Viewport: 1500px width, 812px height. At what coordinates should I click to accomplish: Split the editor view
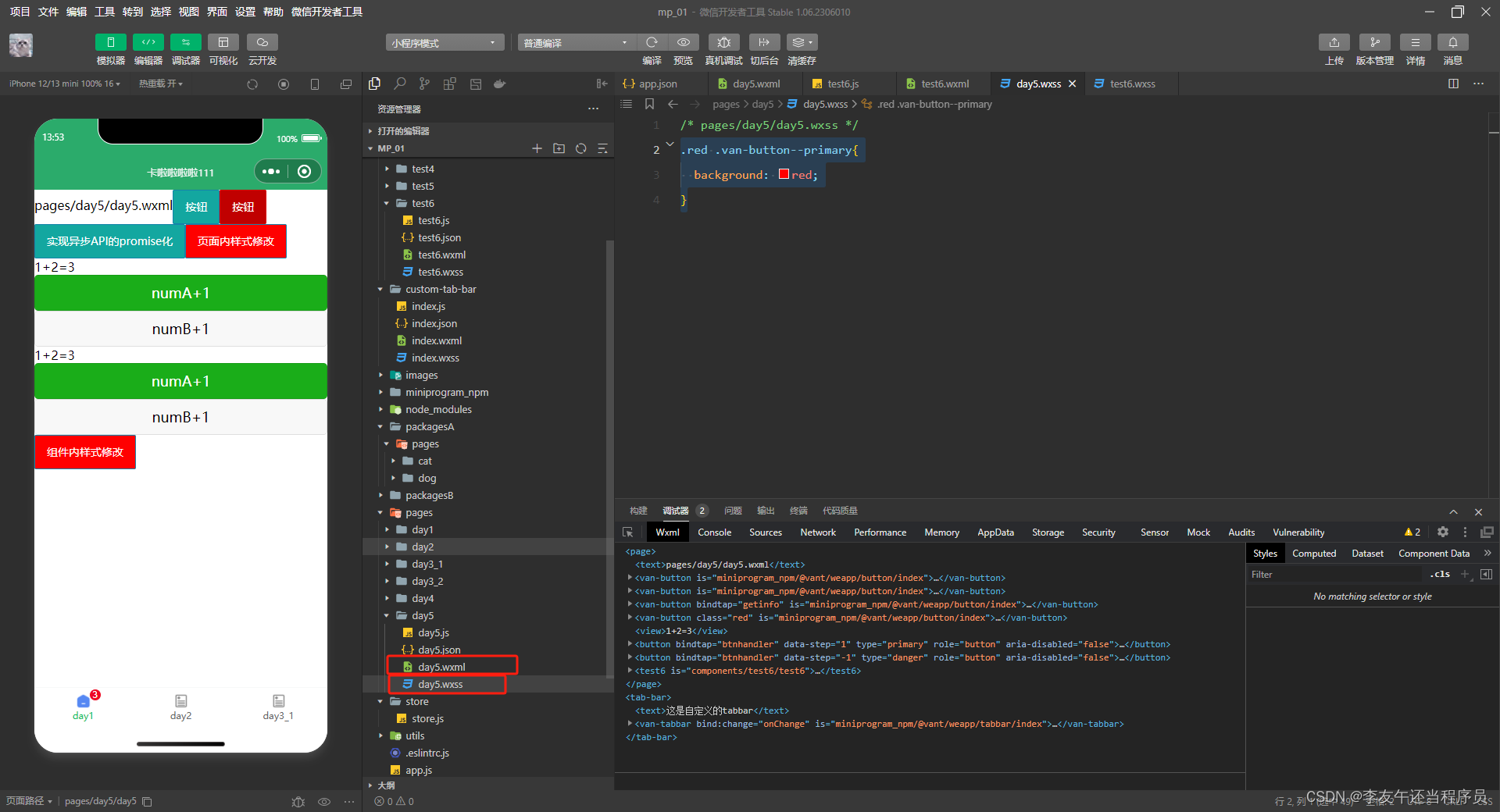pyautogui.click(x=1453, y=84)
